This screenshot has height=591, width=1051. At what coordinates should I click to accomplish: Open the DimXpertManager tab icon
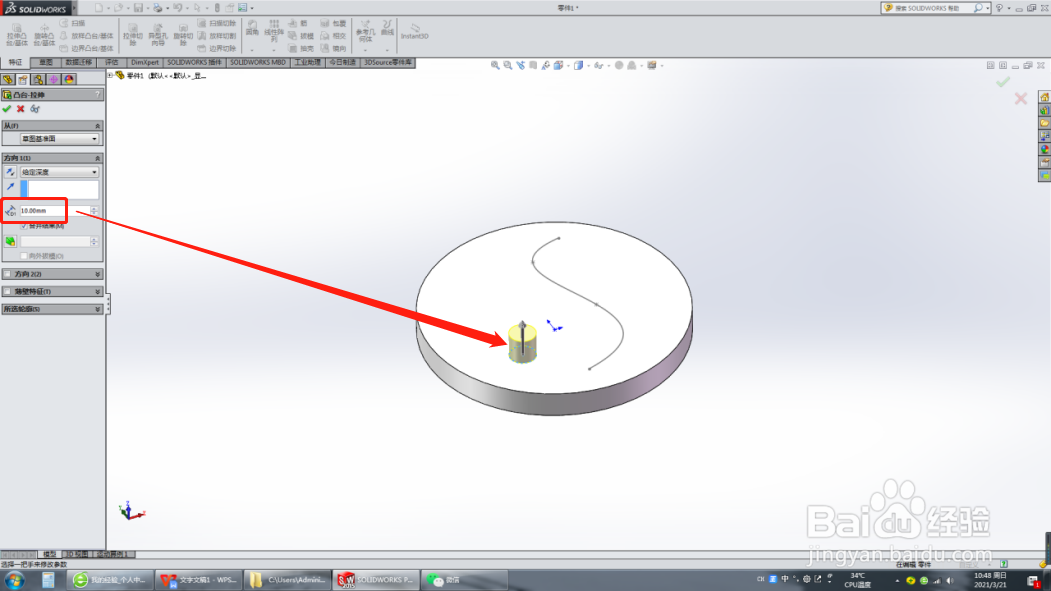pos(54,79)
